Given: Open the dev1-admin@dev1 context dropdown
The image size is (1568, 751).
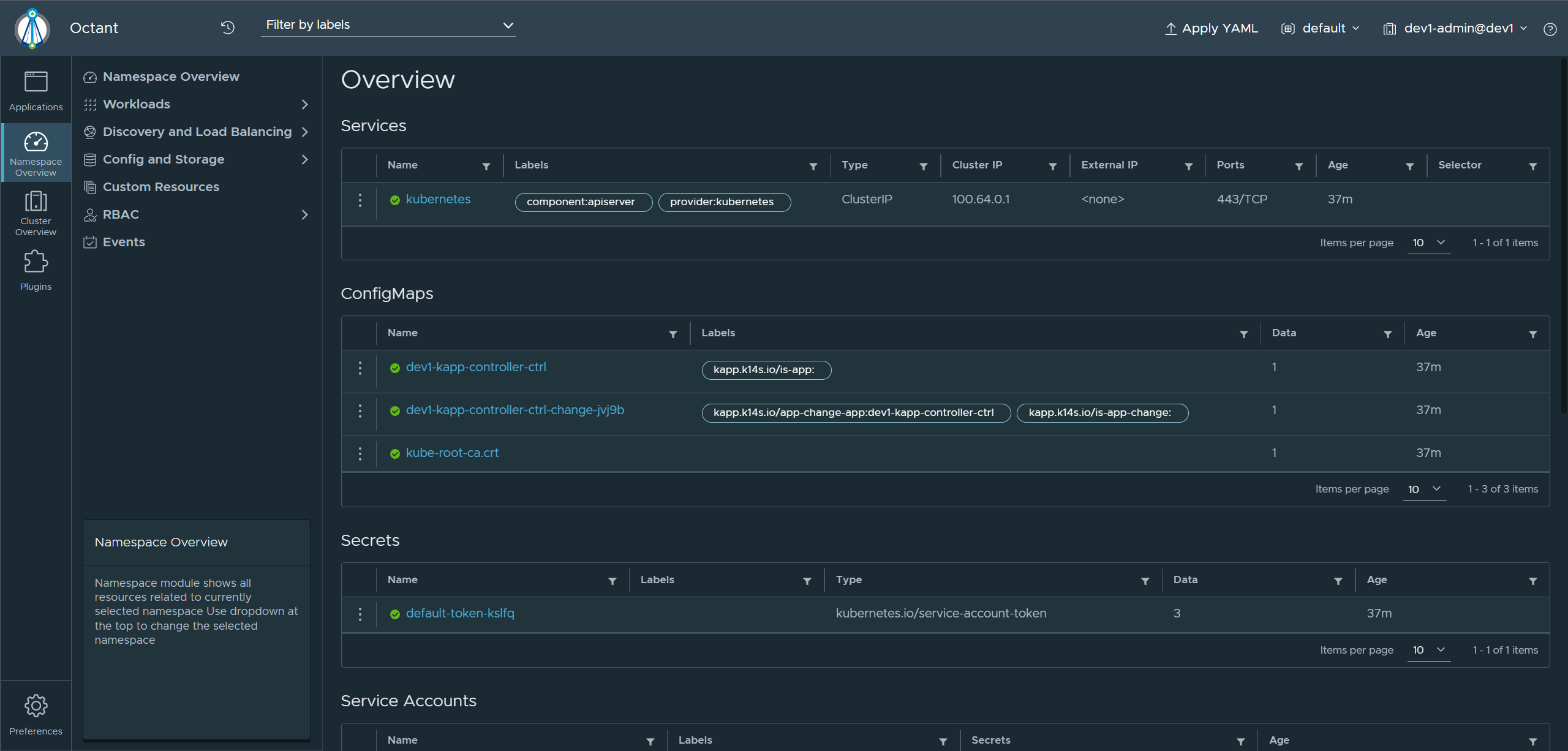Looking at the screenshot, I should pyautogui.click(x=1455, y=28).
